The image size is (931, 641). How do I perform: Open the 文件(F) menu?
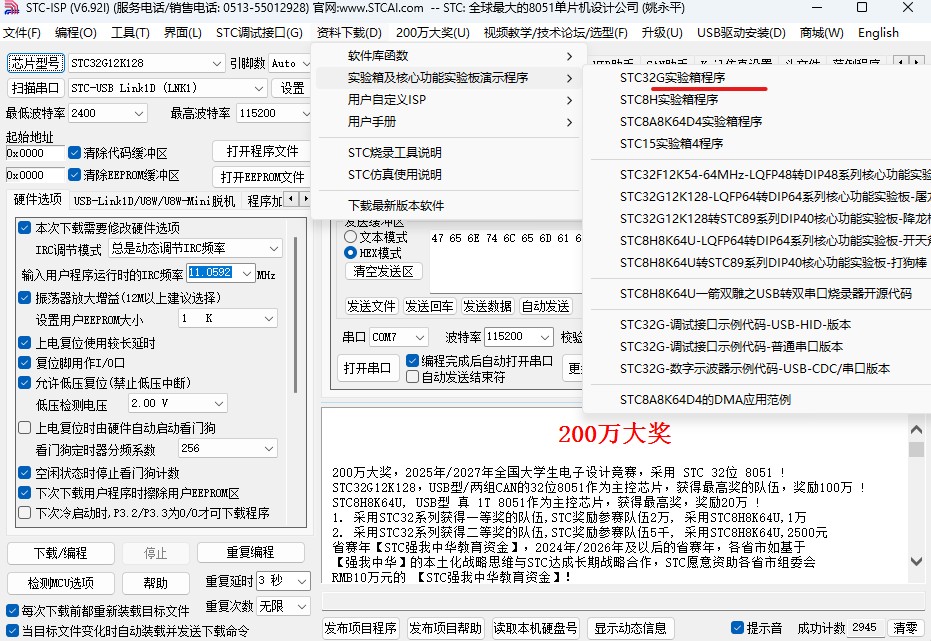(x=22, y=33)
